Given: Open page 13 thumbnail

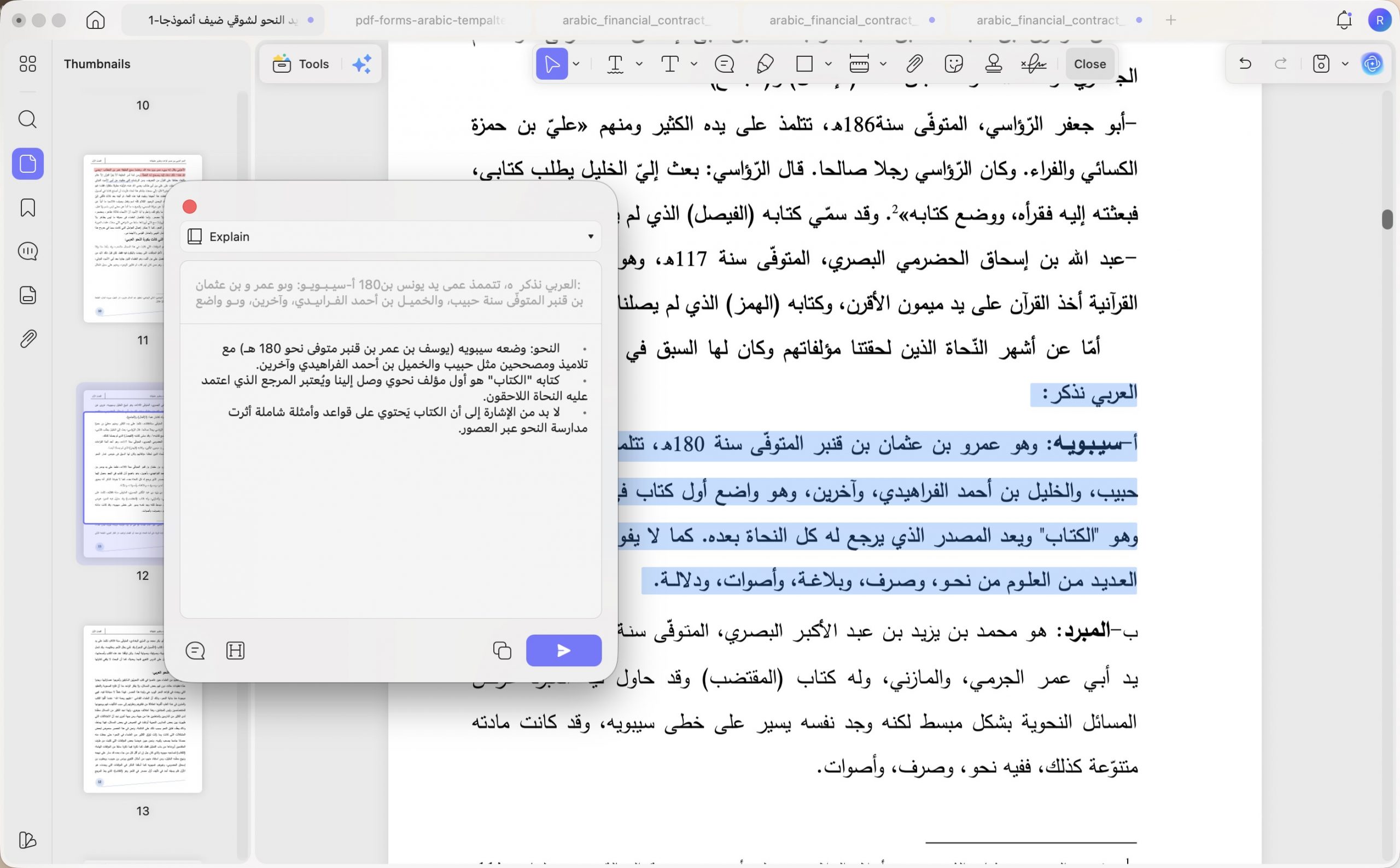Looking at the screenshot, I should (x=142, y=709).
